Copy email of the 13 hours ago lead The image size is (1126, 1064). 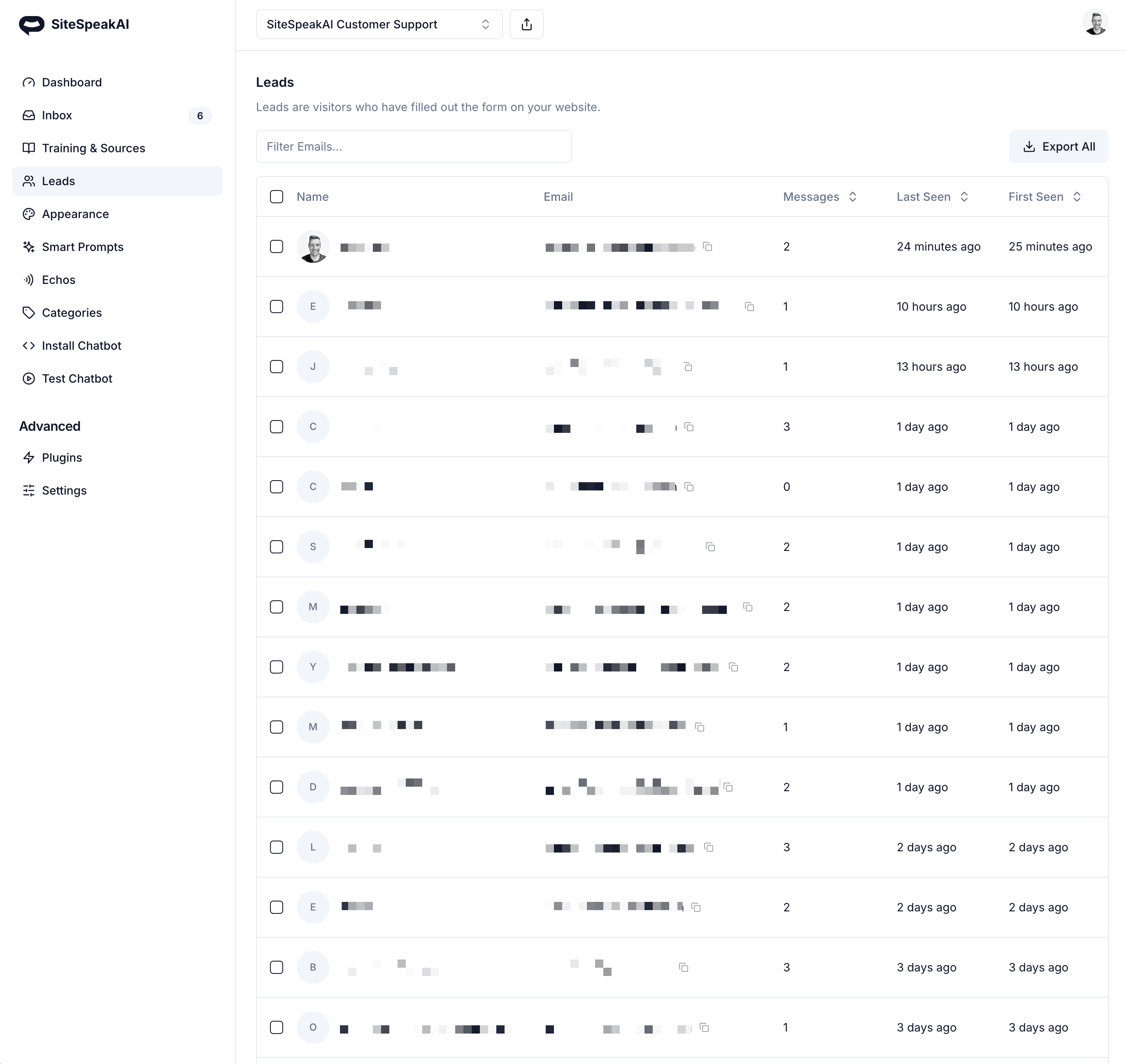688,367
